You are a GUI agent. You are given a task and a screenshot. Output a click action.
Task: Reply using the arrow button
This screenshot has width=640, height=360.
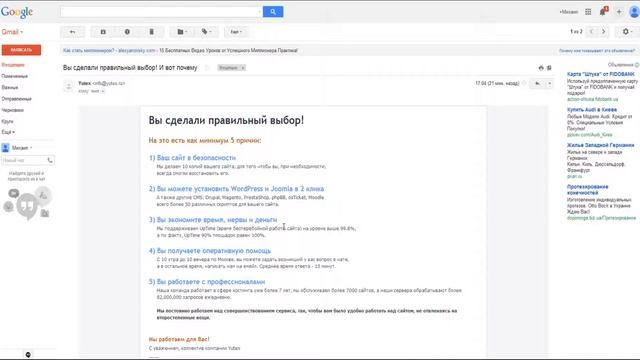tap(538, 83)
